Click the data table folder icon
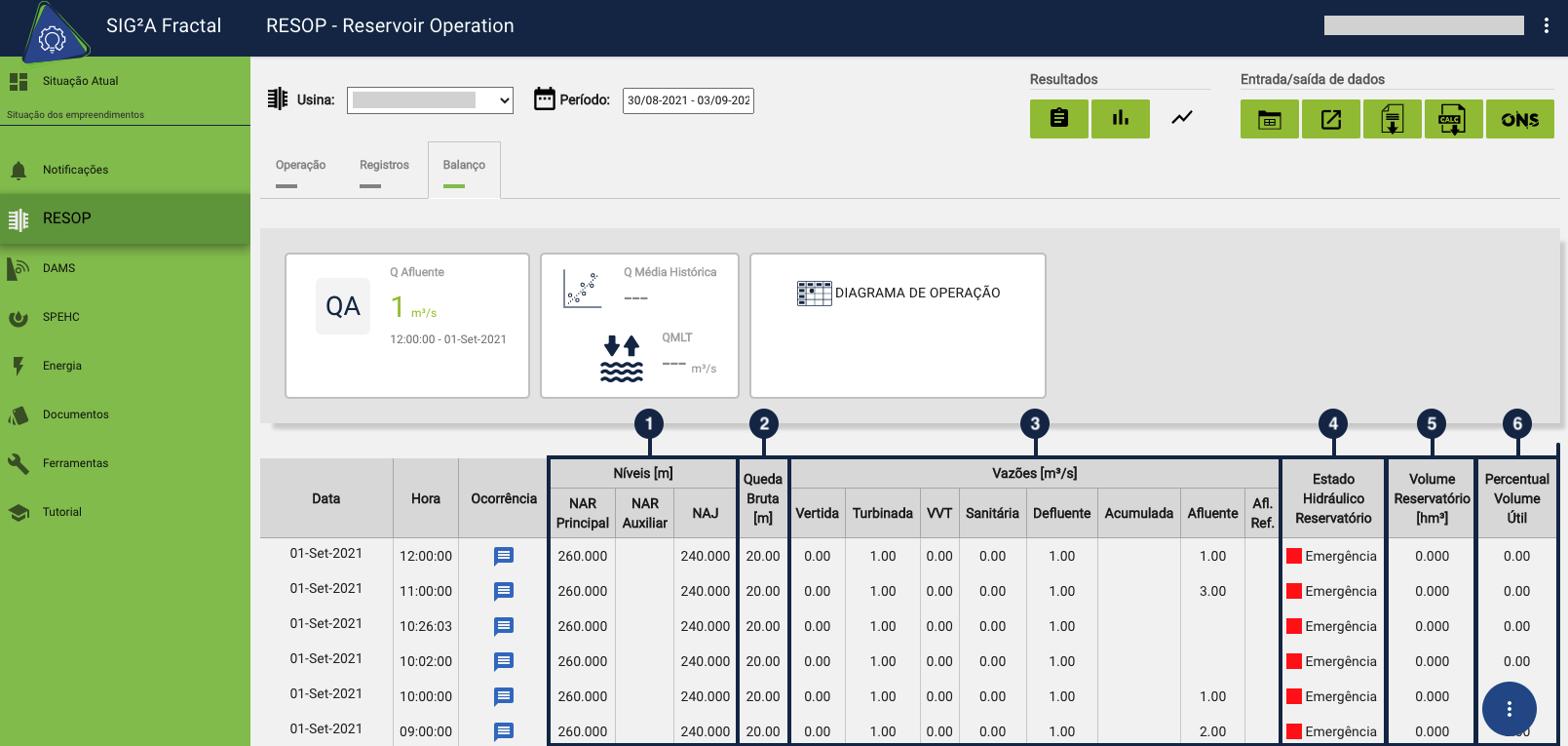Screen dimensions: 1568x746 1269,120
